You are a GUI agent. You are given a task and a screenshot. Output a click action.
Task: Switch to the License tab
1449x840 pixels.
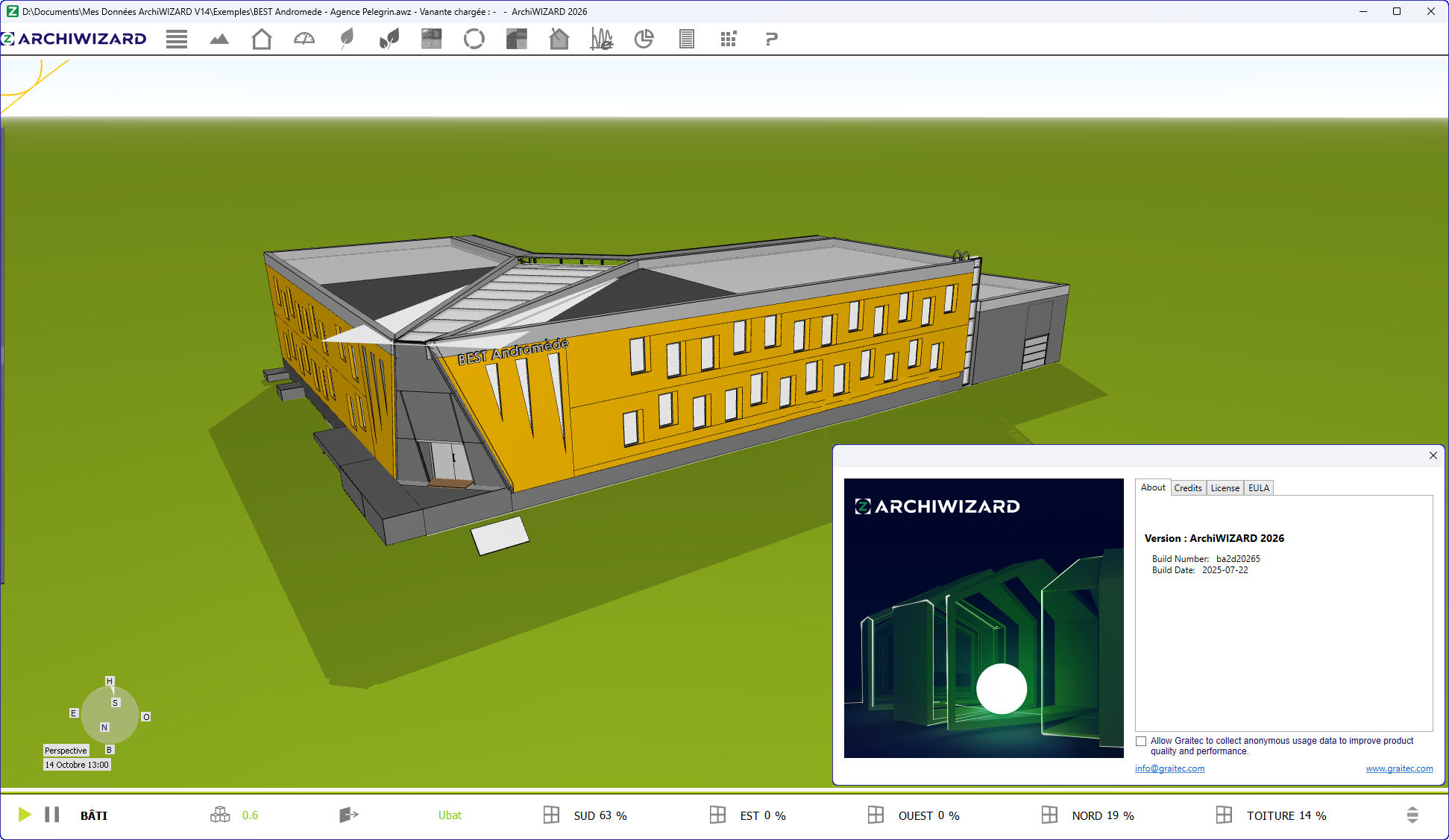[1225, 488]
